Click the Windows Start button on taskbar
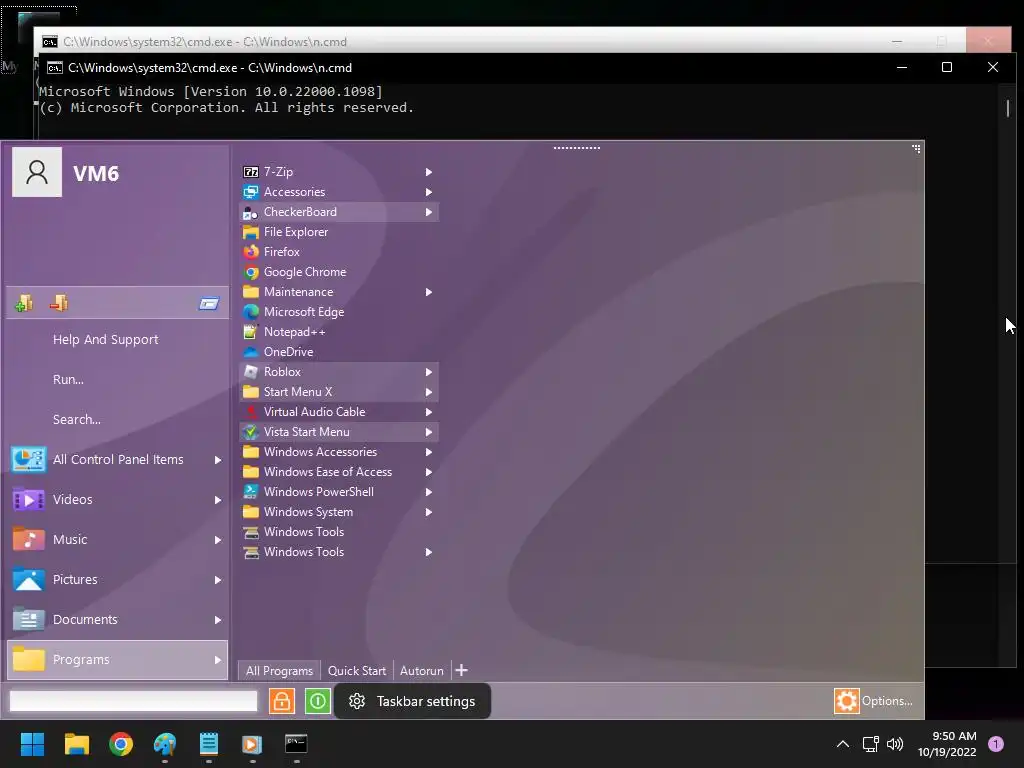The image size is (1024, 768). point(32,744)
